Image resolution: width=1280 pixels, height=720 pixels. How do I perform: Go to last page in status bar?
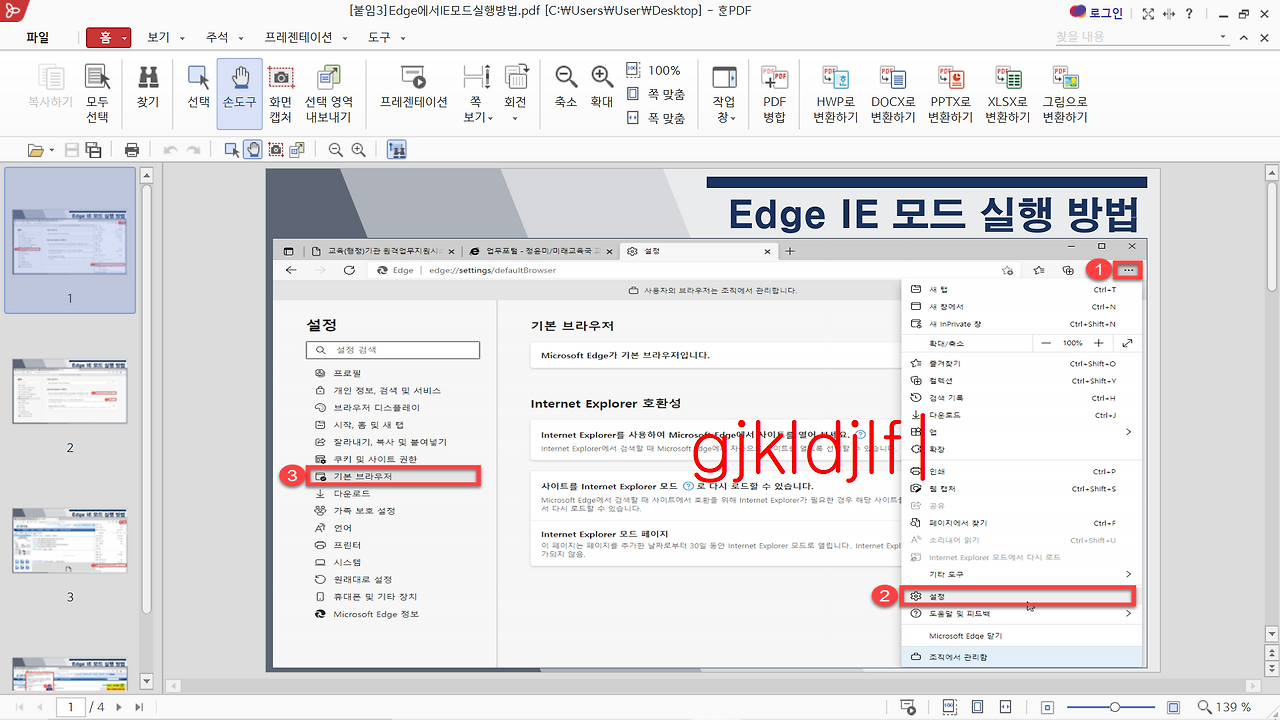click(x=139, y=707)
